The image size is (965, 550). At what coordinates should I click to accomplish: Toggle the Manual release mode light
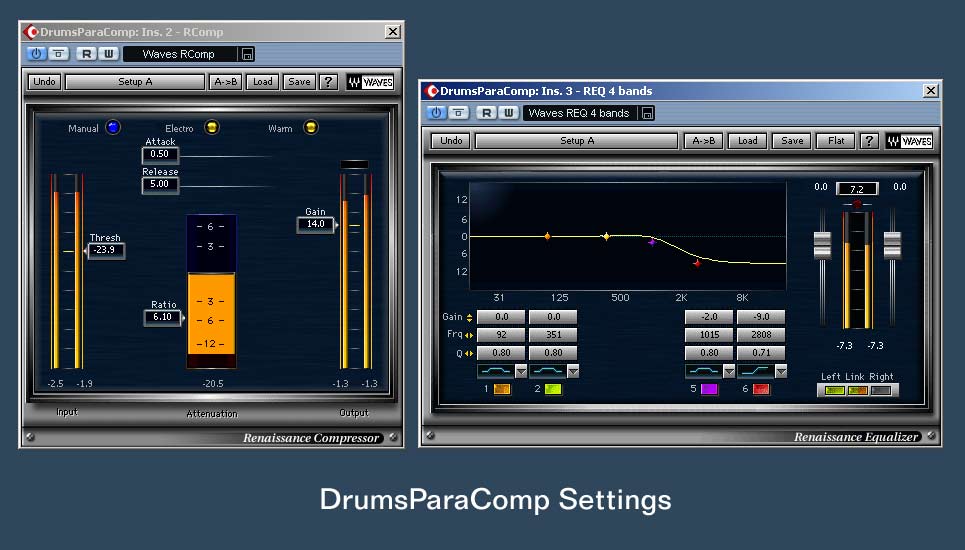coord(113,127)
